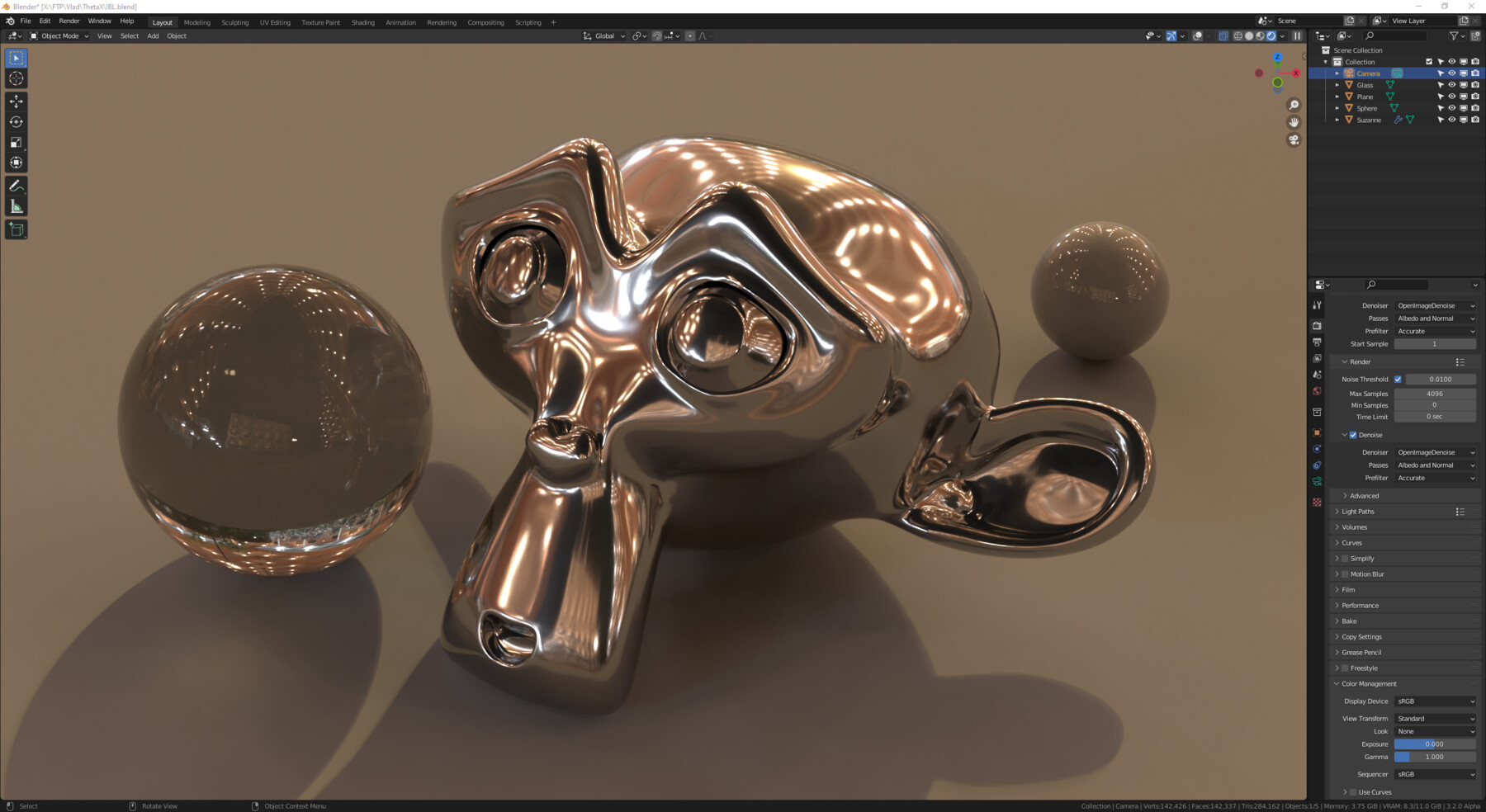
Task: Click the X axis on navigation gizmo
Action: coord(1295,73)
